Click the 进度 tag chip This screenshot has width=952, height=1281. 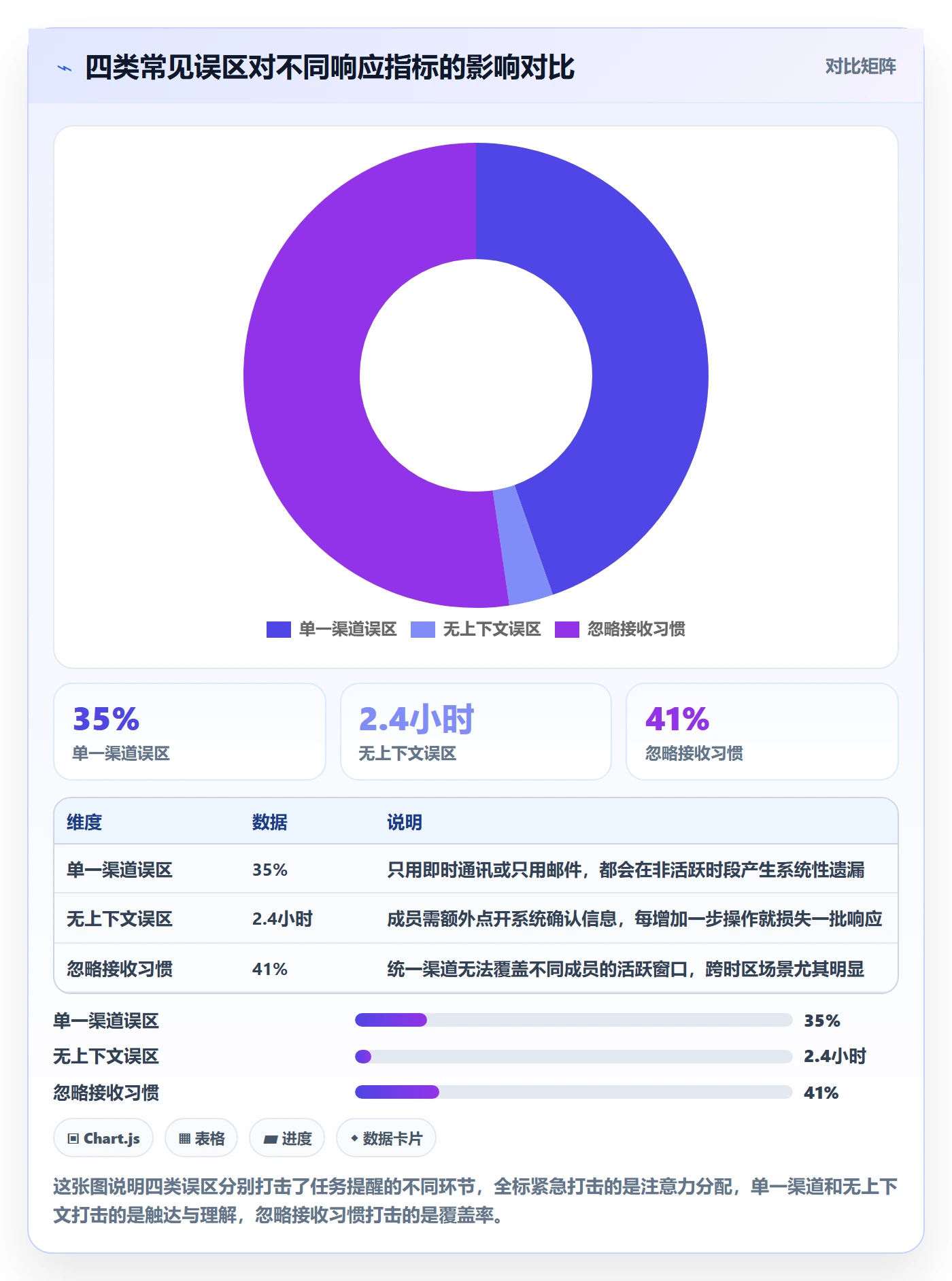point(287,1138)
